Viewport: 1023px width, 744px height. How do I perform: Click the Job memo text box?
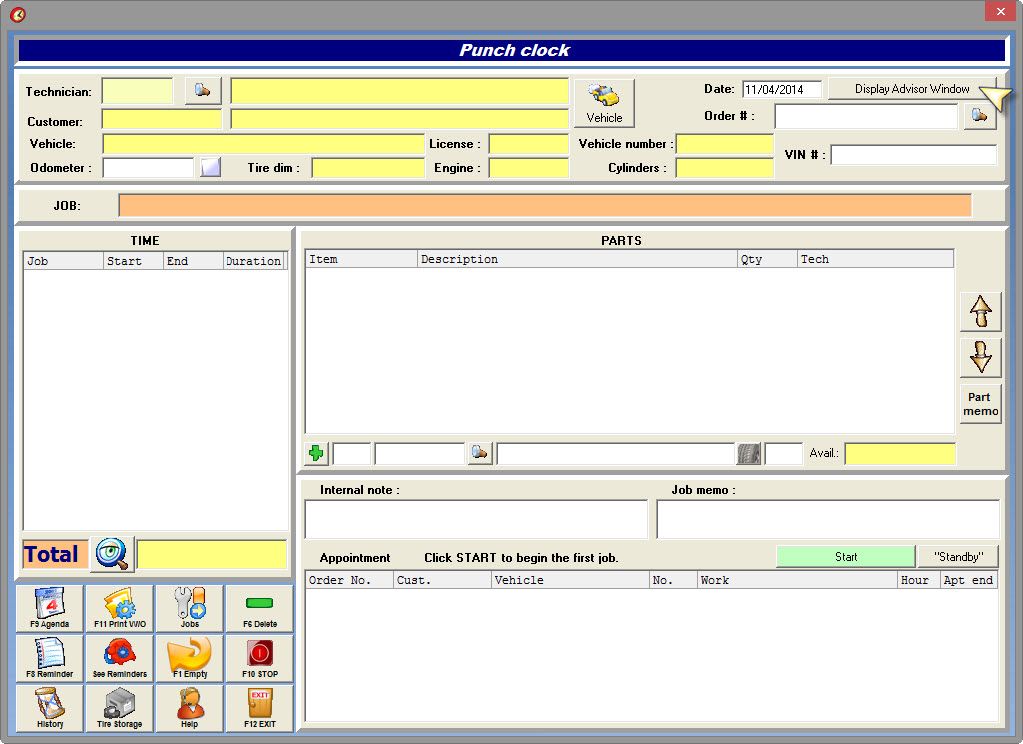click(x=828, y=519)
